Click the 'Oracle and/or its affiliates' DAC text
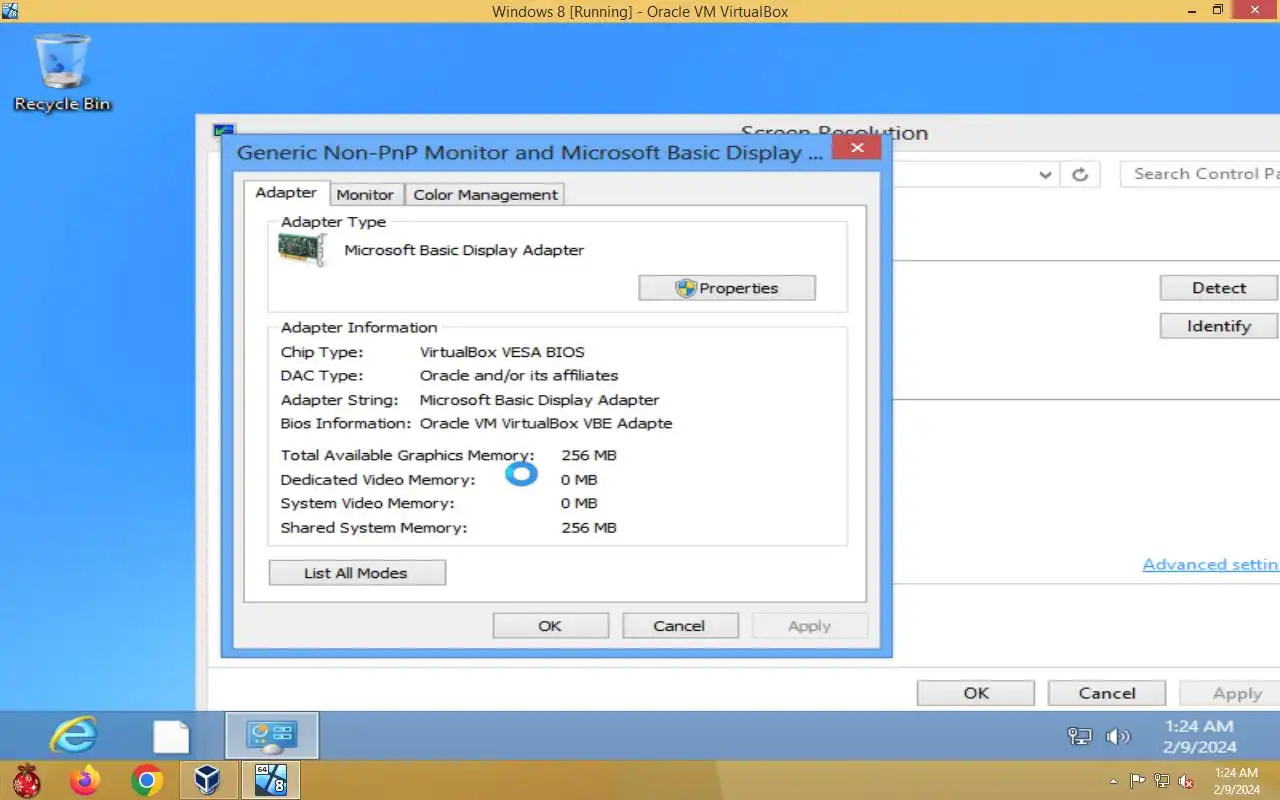Viewport: 1280px width, 800px height. click(519, 376)
